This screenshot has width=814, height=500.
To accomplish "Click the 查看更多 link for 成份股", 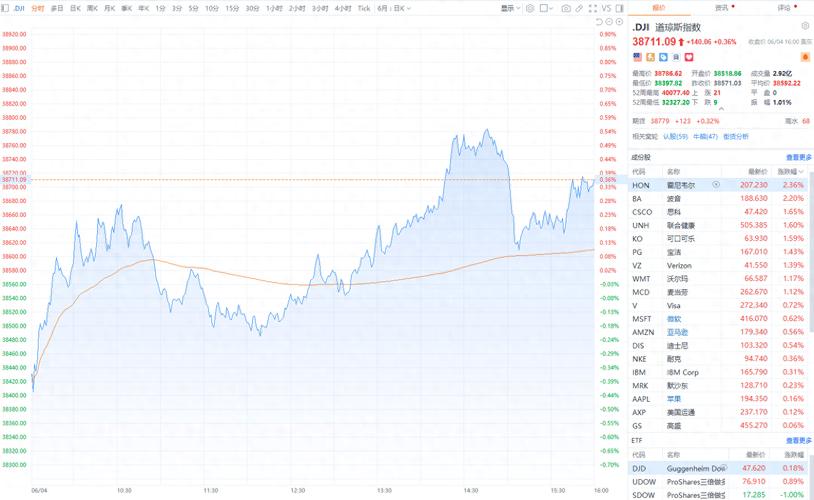I will pos(798,157).
